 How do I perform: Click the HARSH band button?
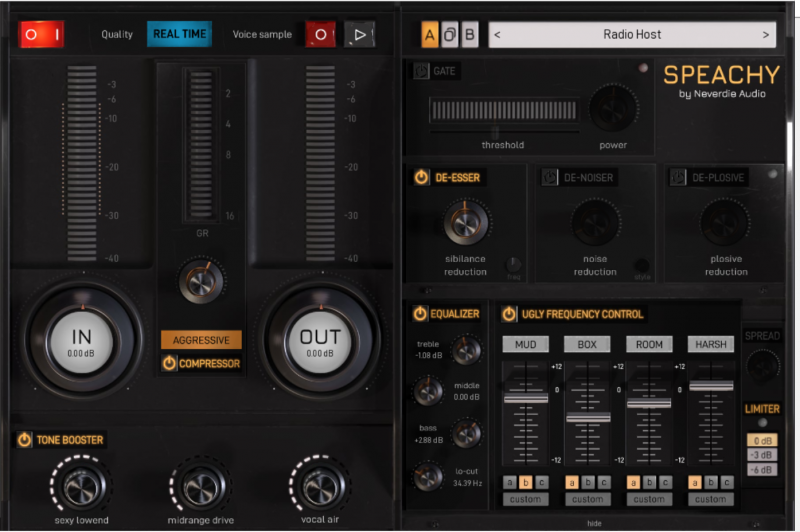click(711, 344)
